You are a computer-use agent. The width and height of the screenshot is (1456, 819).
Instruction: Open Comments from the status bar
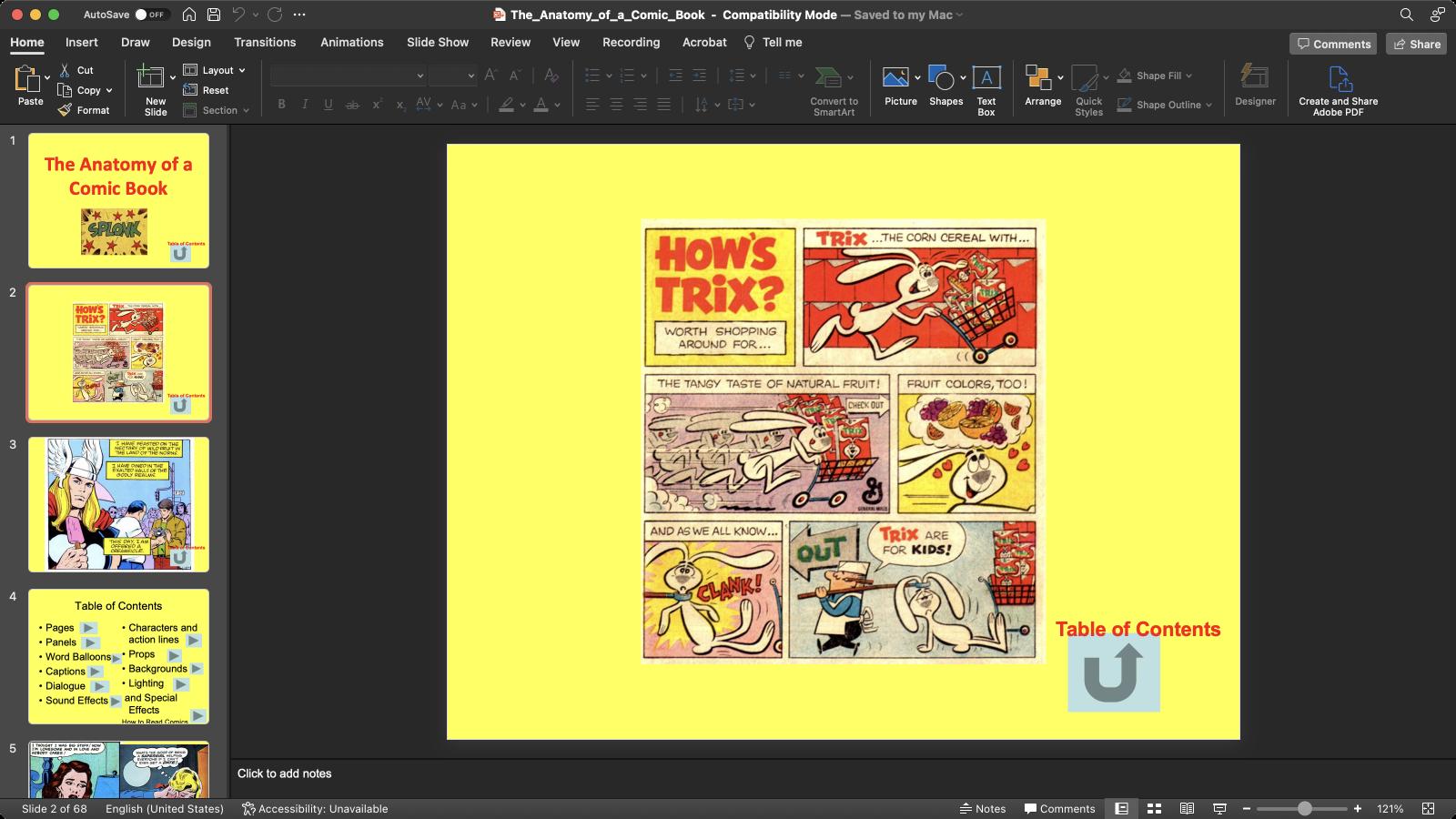coord(1059,808)
